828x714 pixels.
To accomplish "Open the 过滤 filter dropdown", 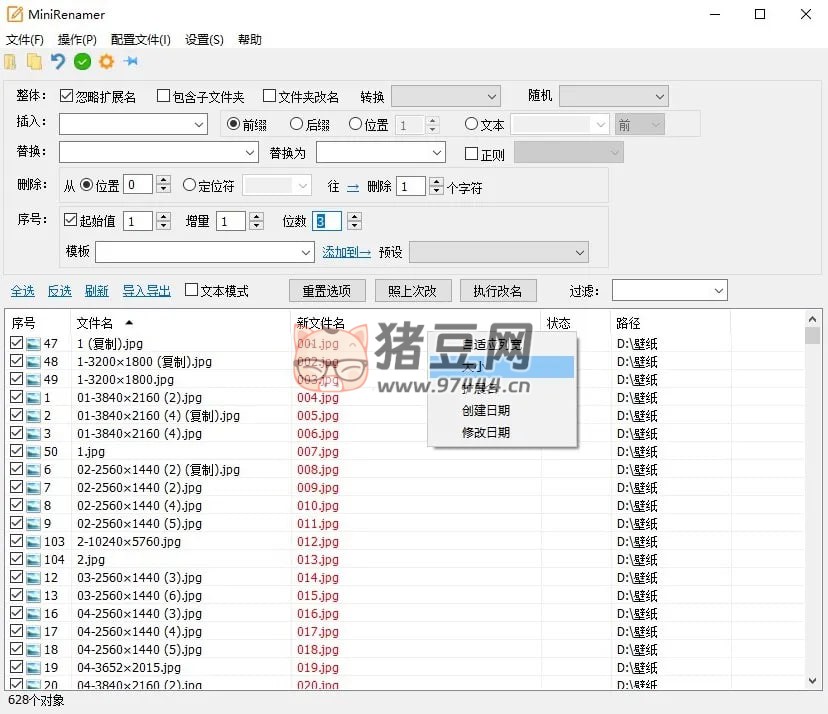I will click(669, 290).
